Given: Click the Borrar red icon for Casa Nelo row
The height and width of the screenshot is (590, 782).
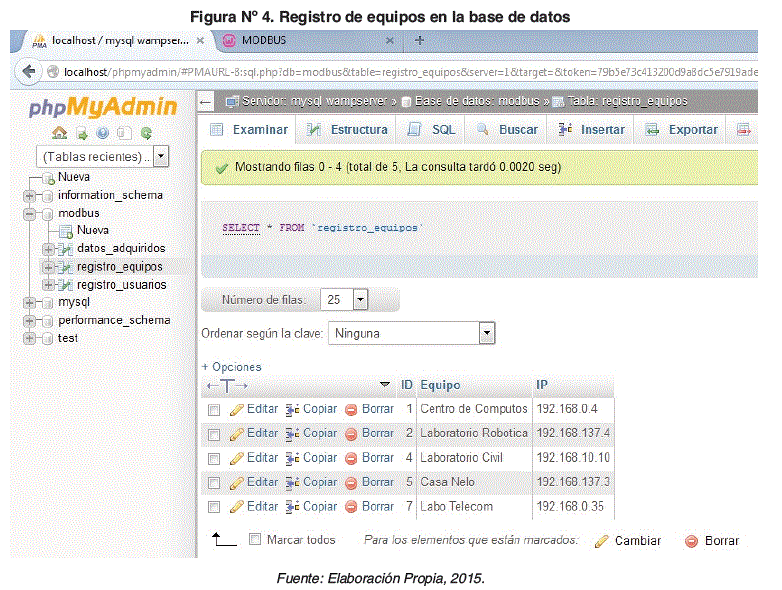Looking at the screenshot, I should [x=351, y=482].
